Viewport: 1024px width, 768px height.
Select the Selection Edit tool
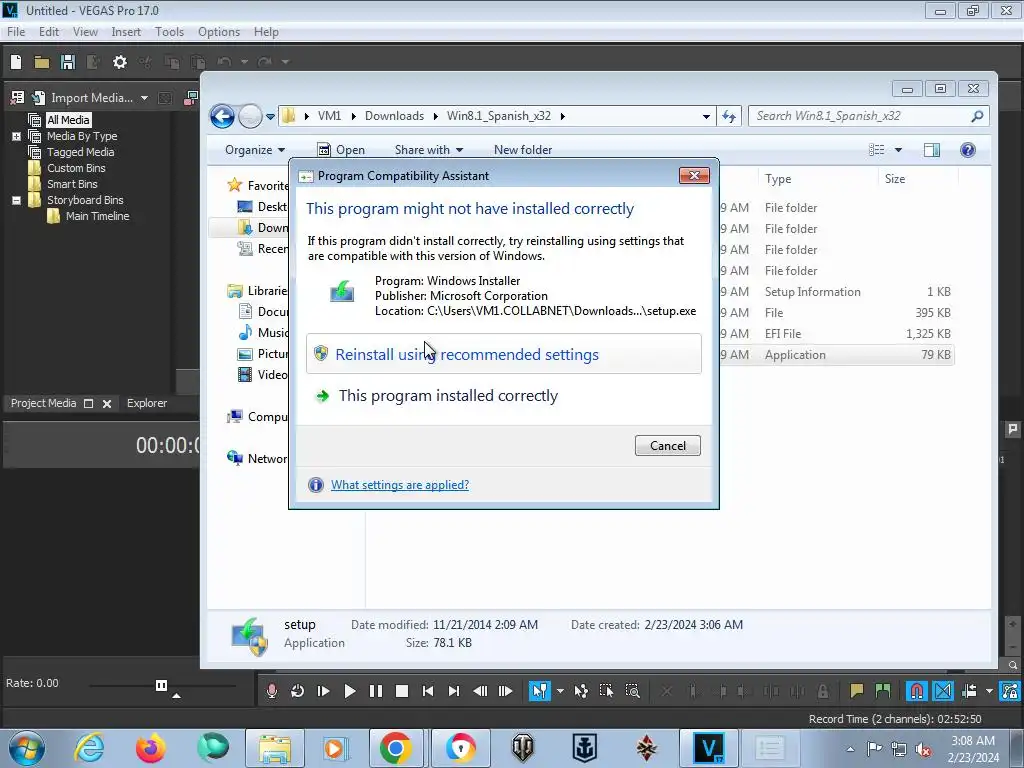pyautogui.click(x=606, y=691)
